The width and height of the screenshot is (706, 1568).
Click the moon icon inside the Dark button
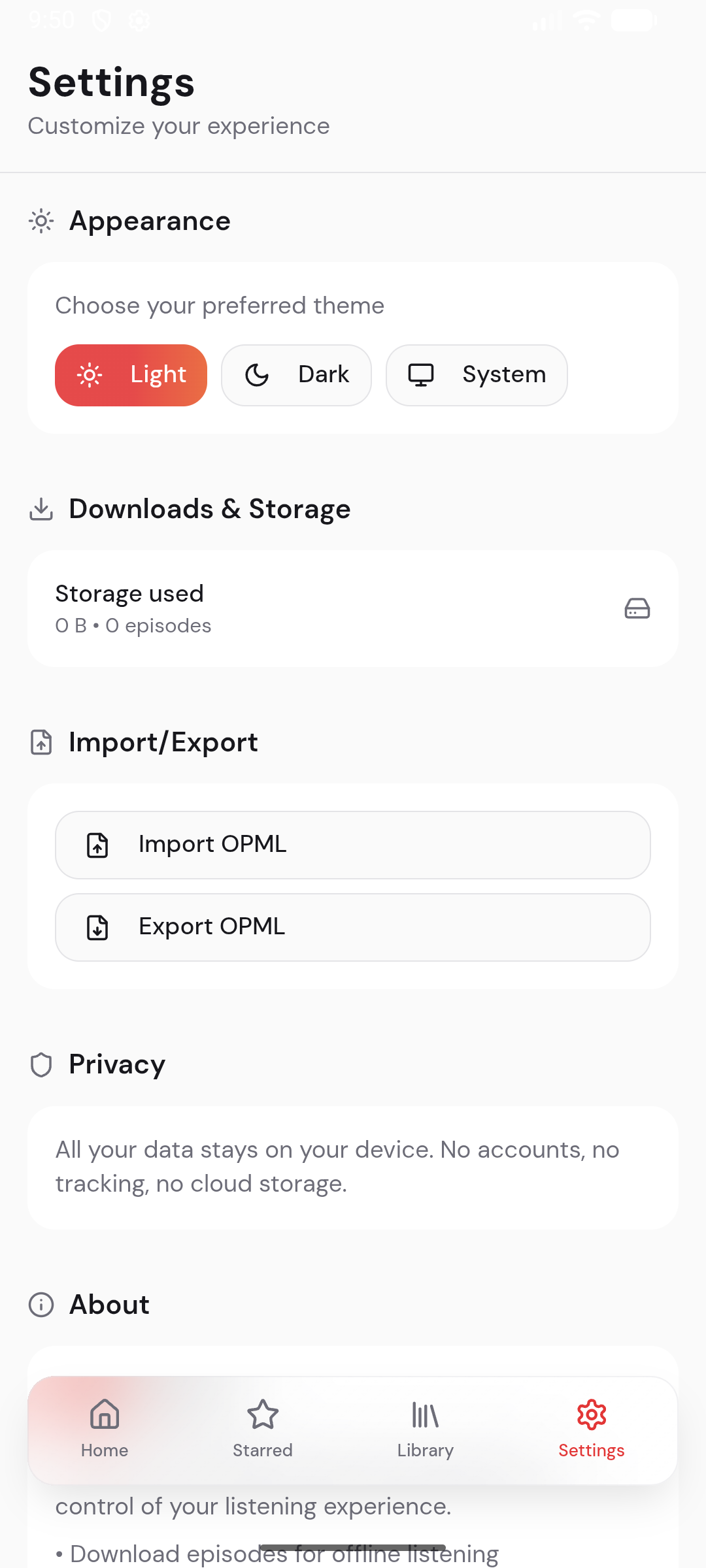[257, 375]
